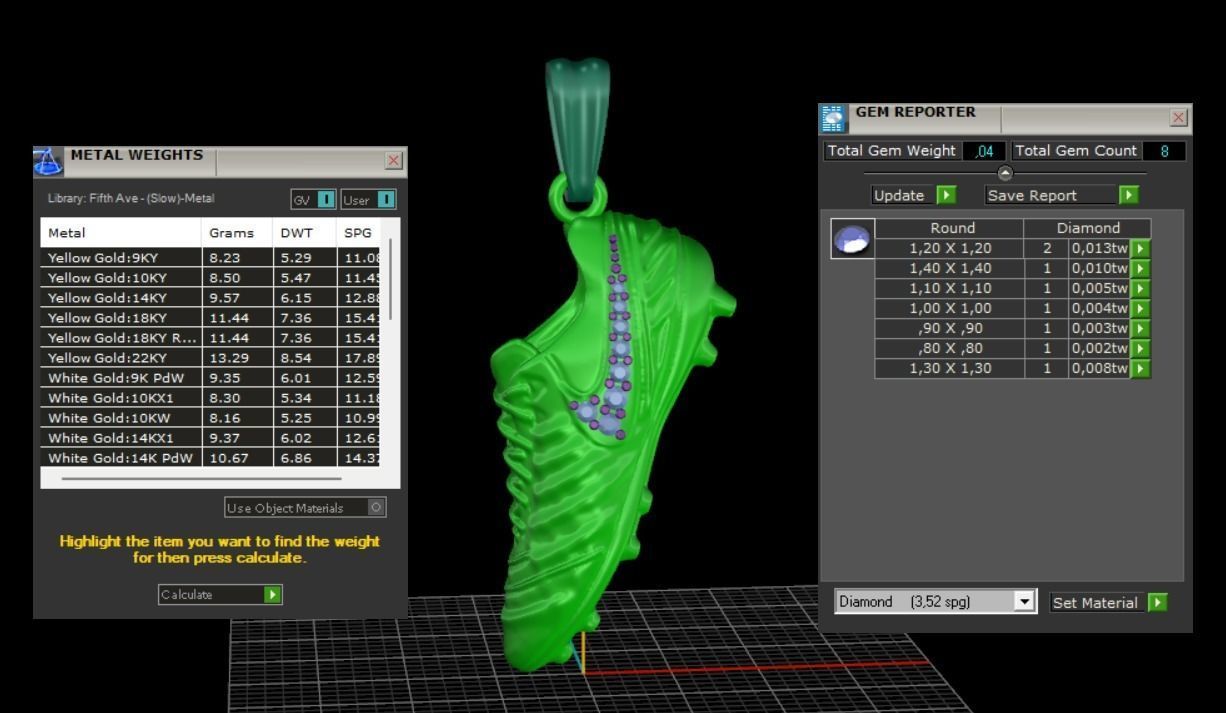This screenshot has width=1226, height=713.
Task: Click arrow icon for 1,30 X 1,30 row
Action: (1140, 369)
